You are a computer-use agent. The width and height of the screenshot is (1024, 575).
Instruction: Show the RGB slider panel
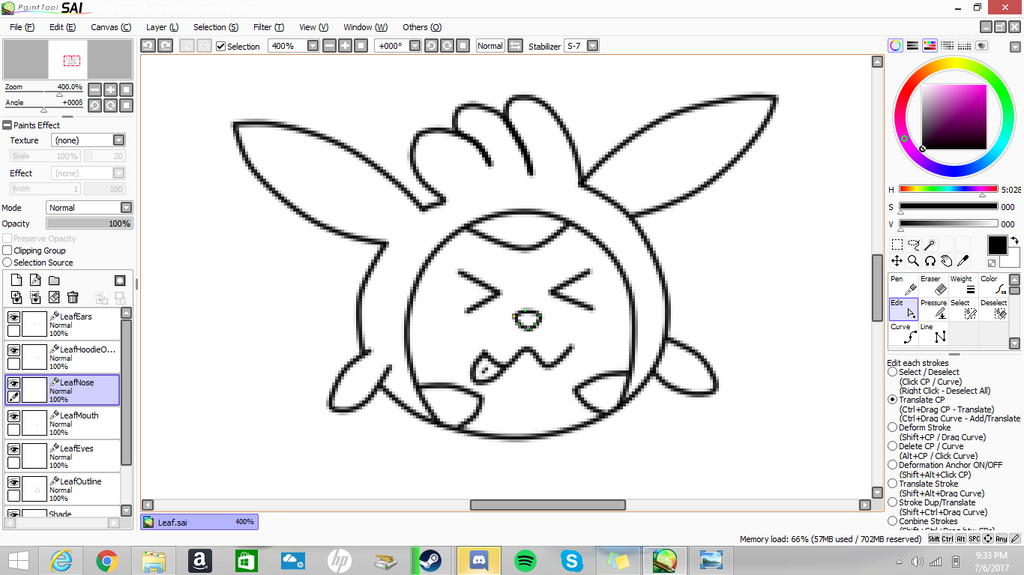pyautogui.click(x=912, y=46)
